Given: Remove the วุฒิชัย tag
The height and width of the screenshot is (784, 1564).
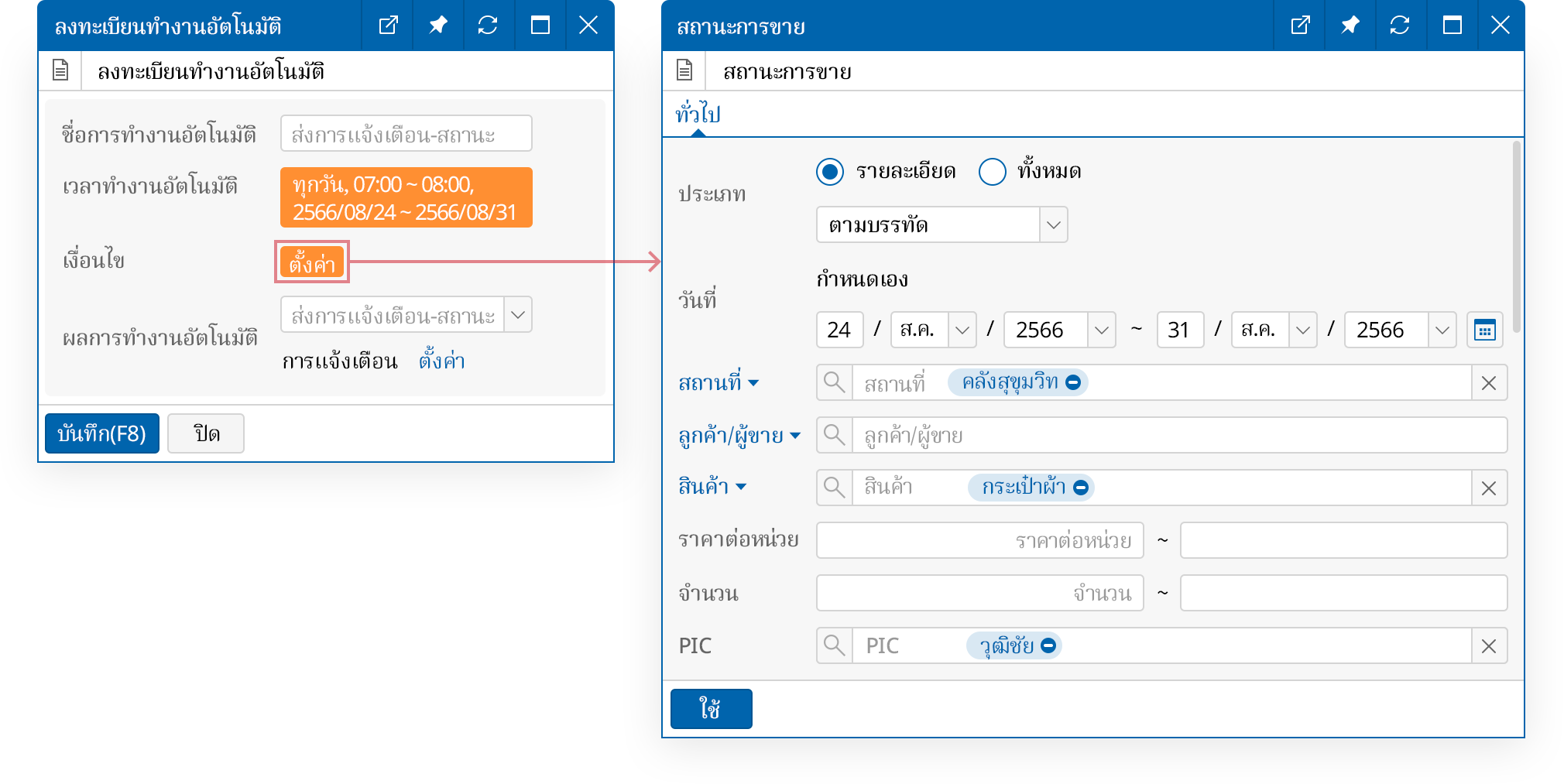Looking at the screenshot, I should 1048,645.
